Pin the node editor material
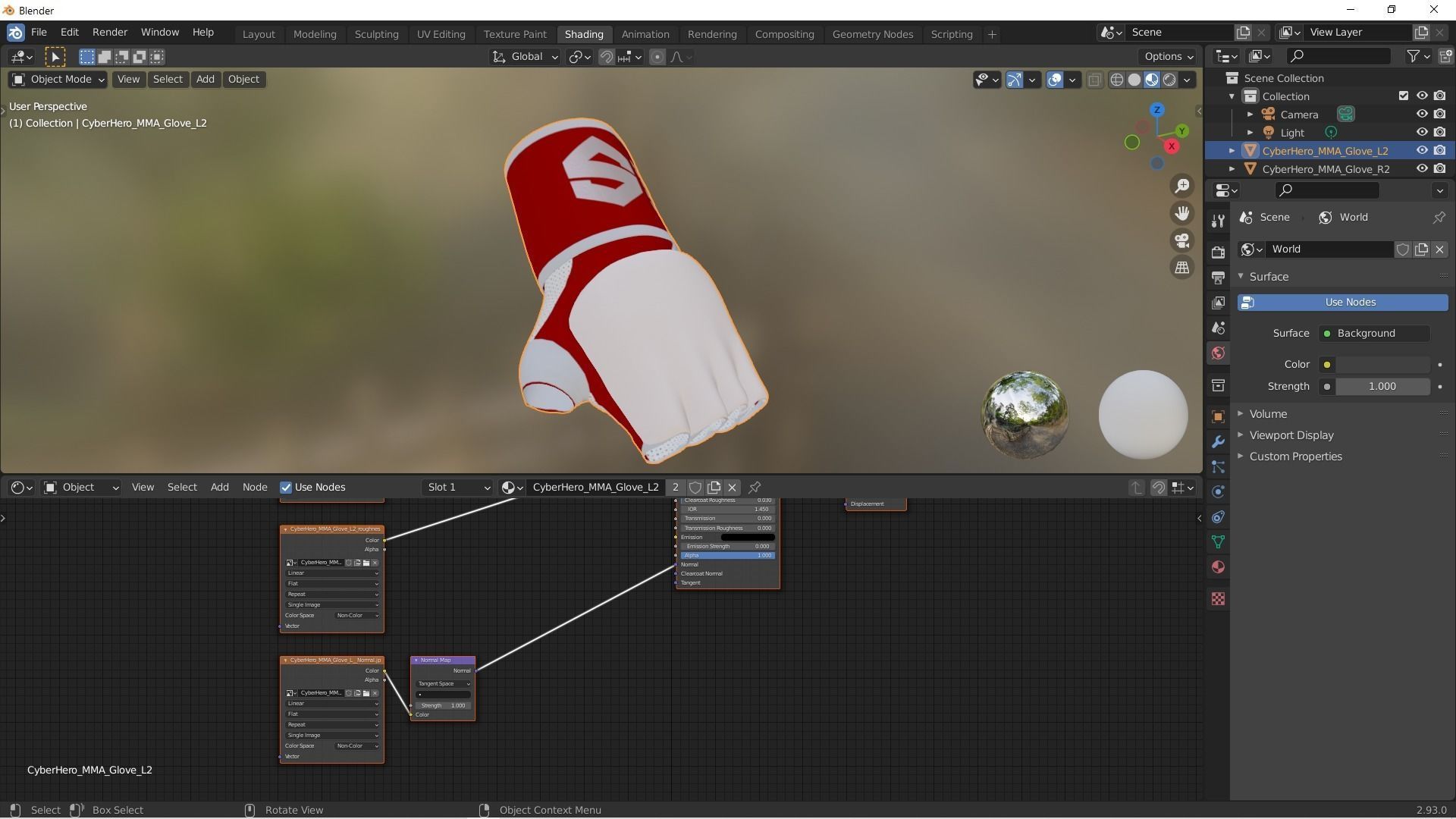The image size is (1456, 819). [755, 488]
